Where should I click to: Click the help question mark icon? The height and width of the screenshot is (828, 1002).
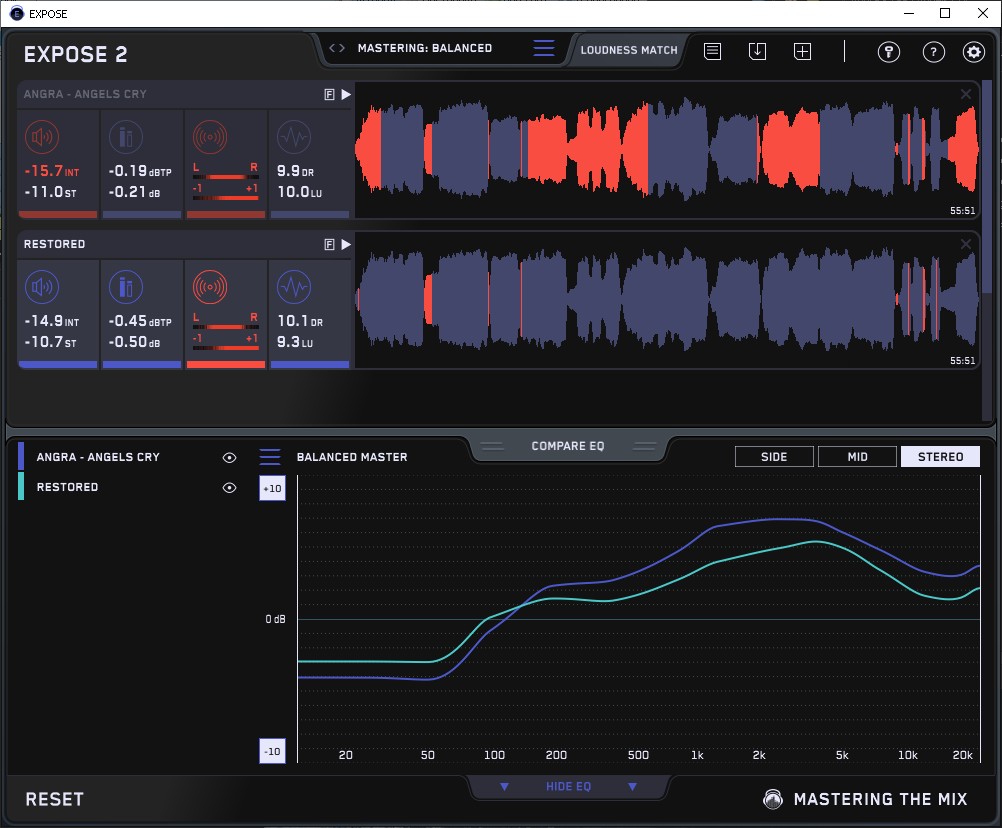[933, 52]
